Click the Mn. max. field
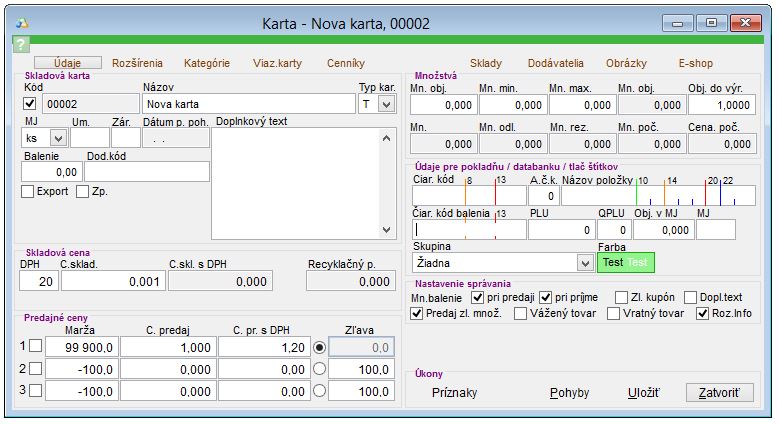 click(x=583, y=105)
